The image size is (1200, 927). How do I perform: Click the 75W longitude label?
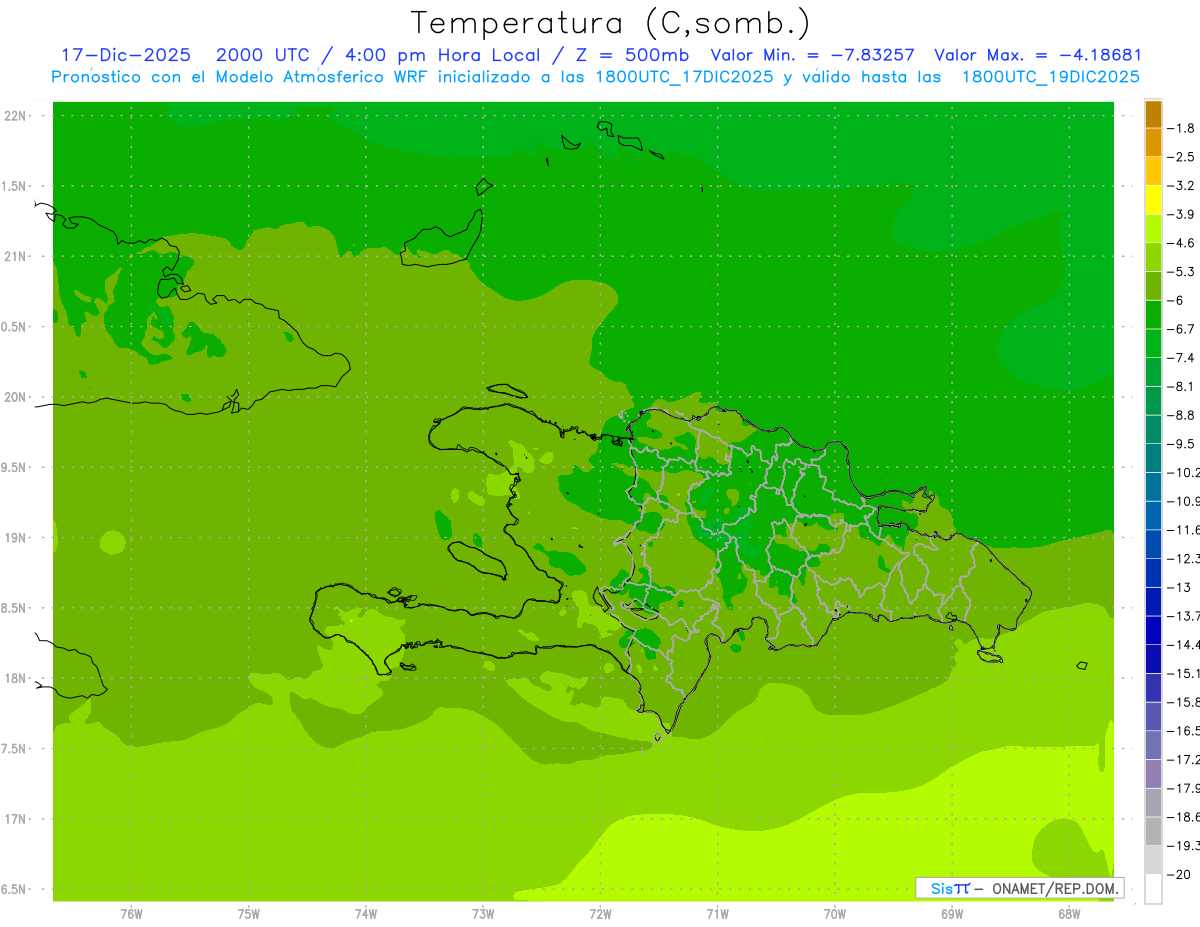tap(249, 914)
